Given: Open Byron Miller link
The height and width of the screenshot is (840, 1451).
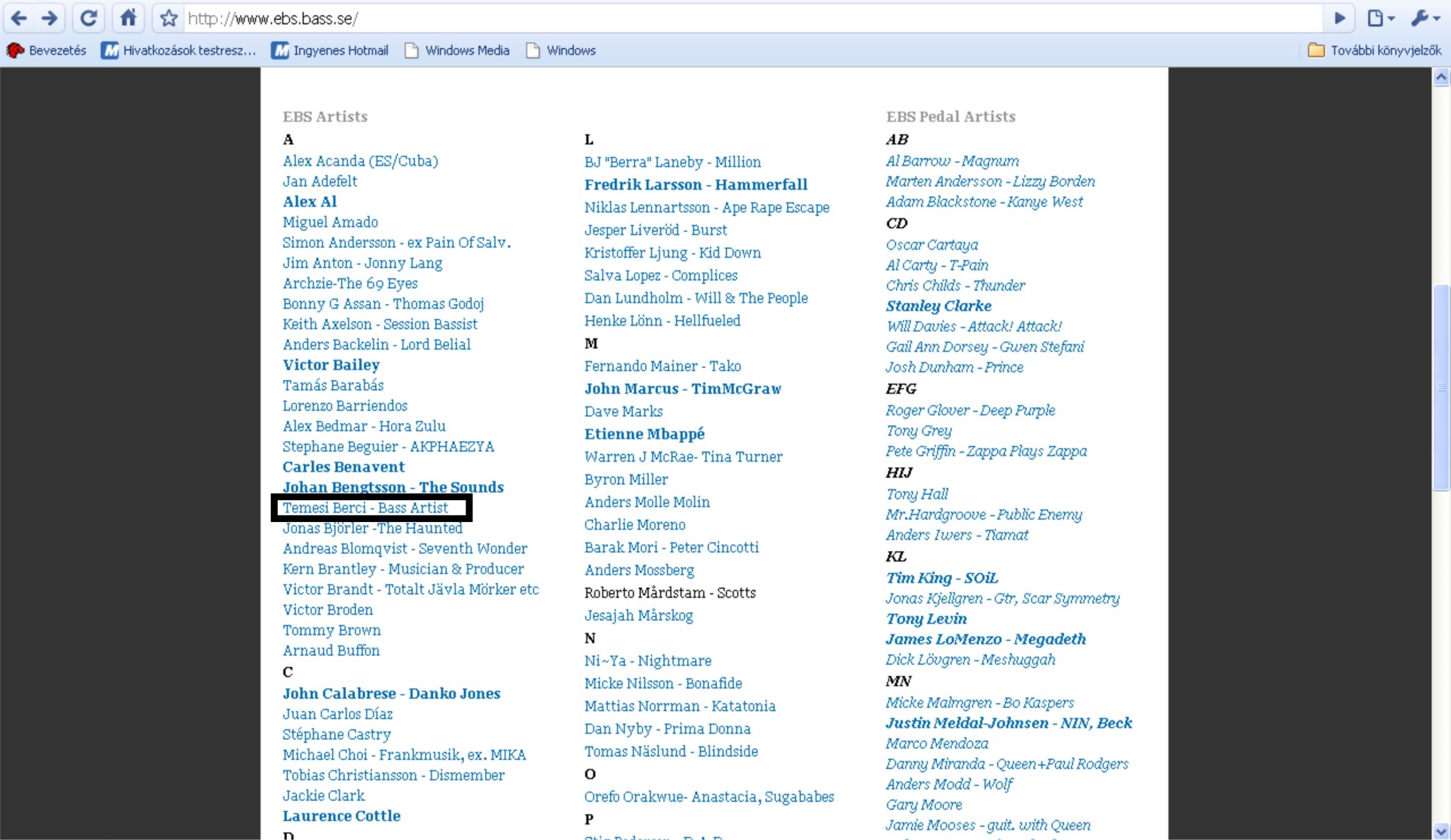Looking at the screenshot, I should coord(626,479).
